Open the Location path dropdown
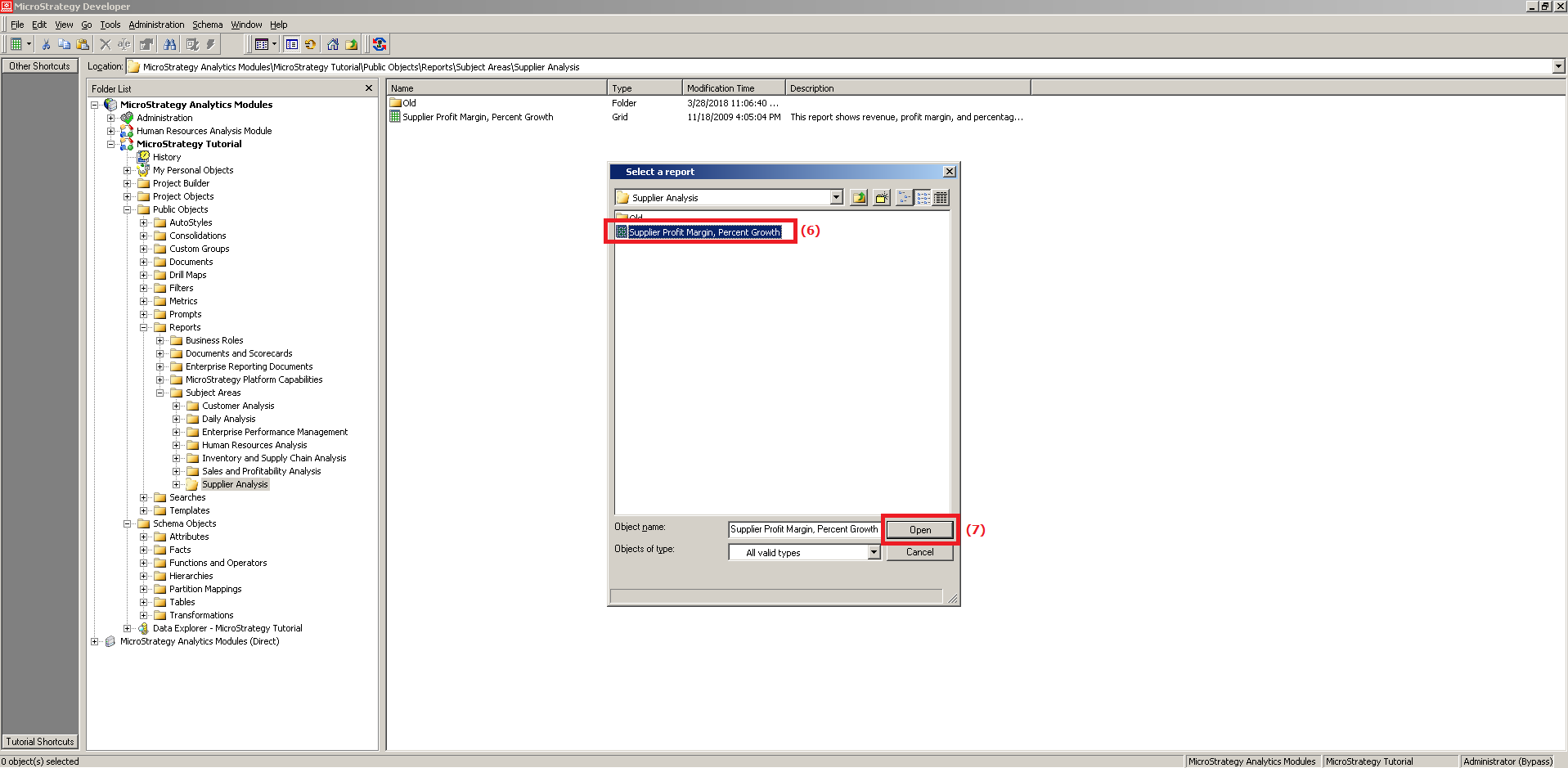This screenshot has width=1568, height=768. 1558,66
